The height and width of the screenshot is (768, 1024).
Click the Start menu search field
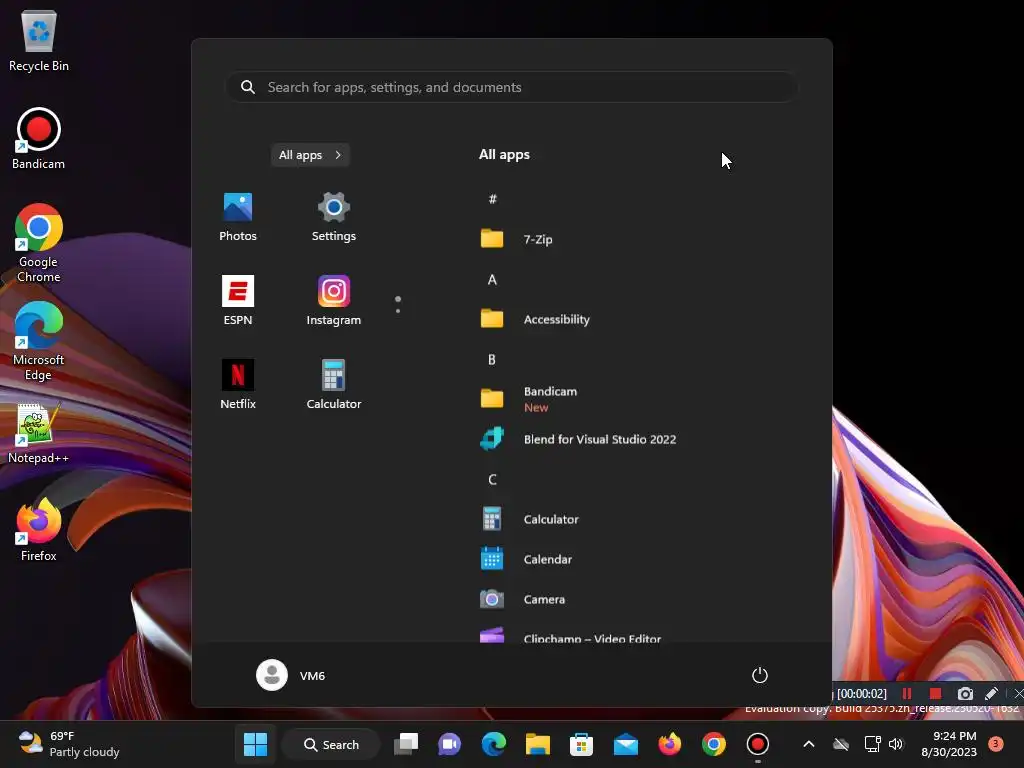click(512, 87)
